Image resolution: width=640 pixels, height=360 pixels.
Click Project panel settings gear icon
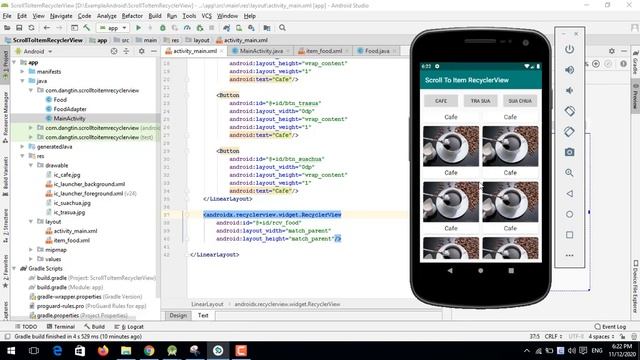tap(142, 51)
